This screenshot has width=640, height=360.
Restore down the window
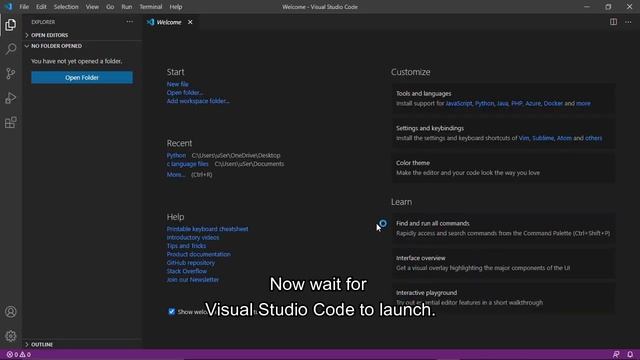pos(608,7)
